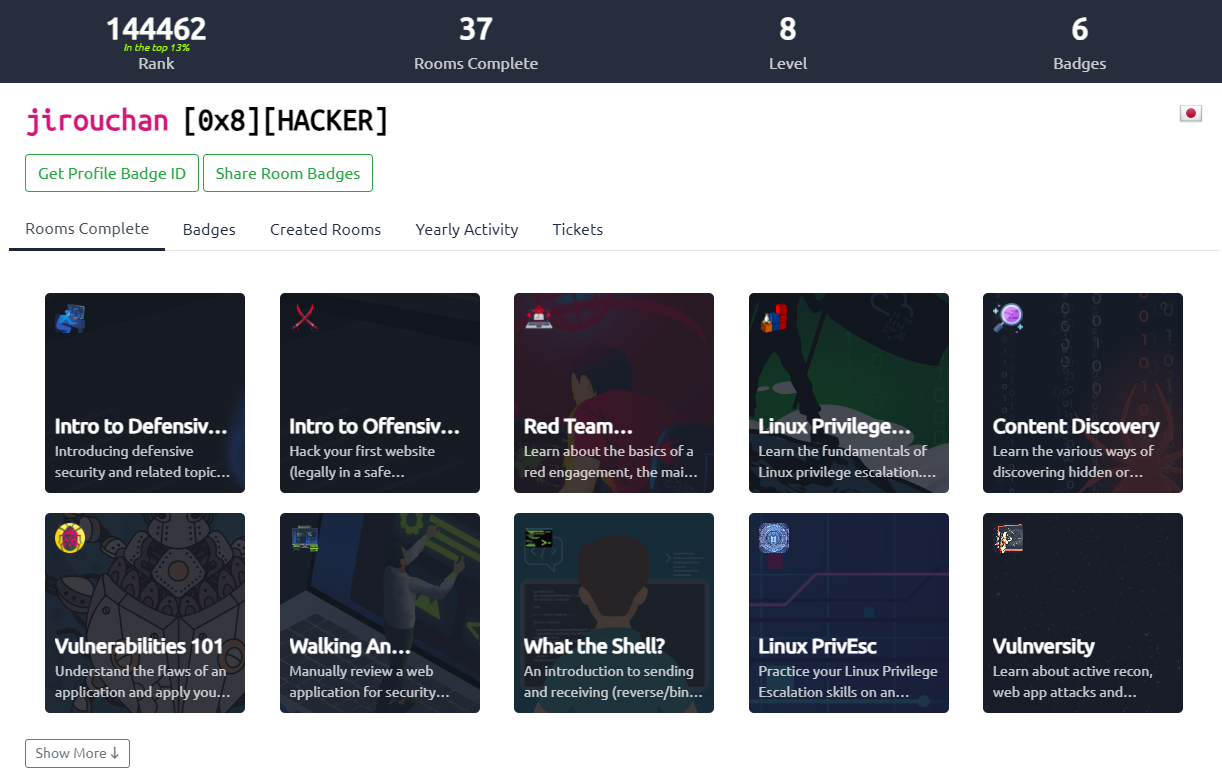1222x771 pixels.
Task: Click the crossed swords Intro to Offensive icon
Action: (x=305, y=318)
